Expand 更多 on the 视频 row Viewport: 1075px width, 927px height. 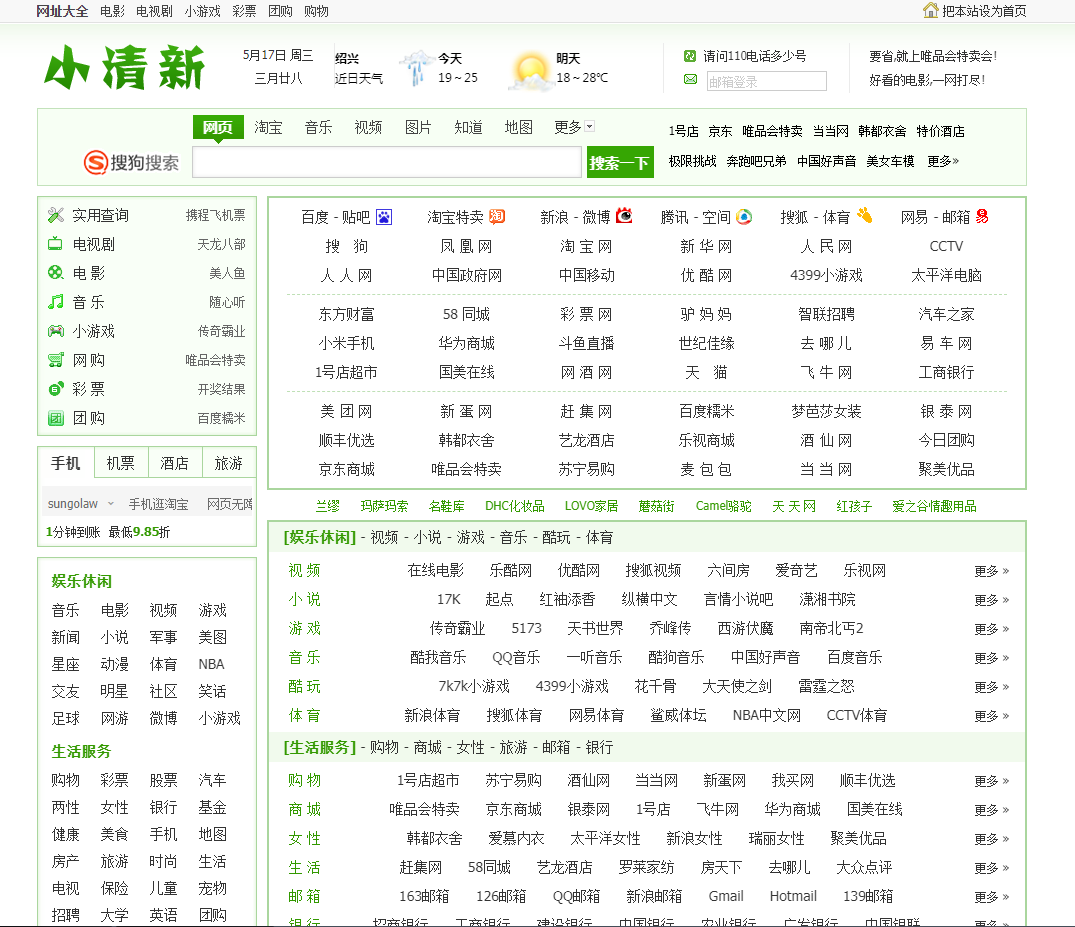[991, 571]
